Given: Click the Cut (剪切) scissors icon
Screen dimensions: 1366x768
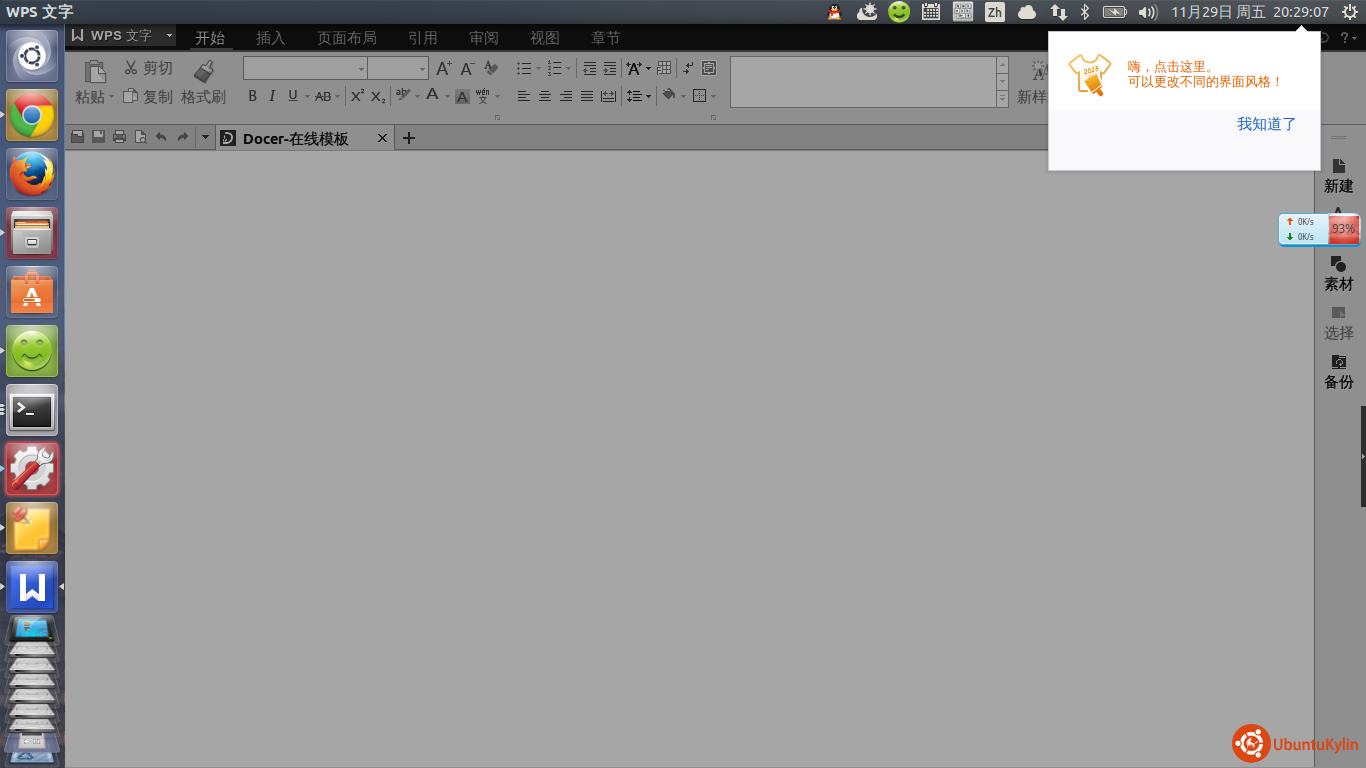Looking at the screenshot, I should (131, 68).
